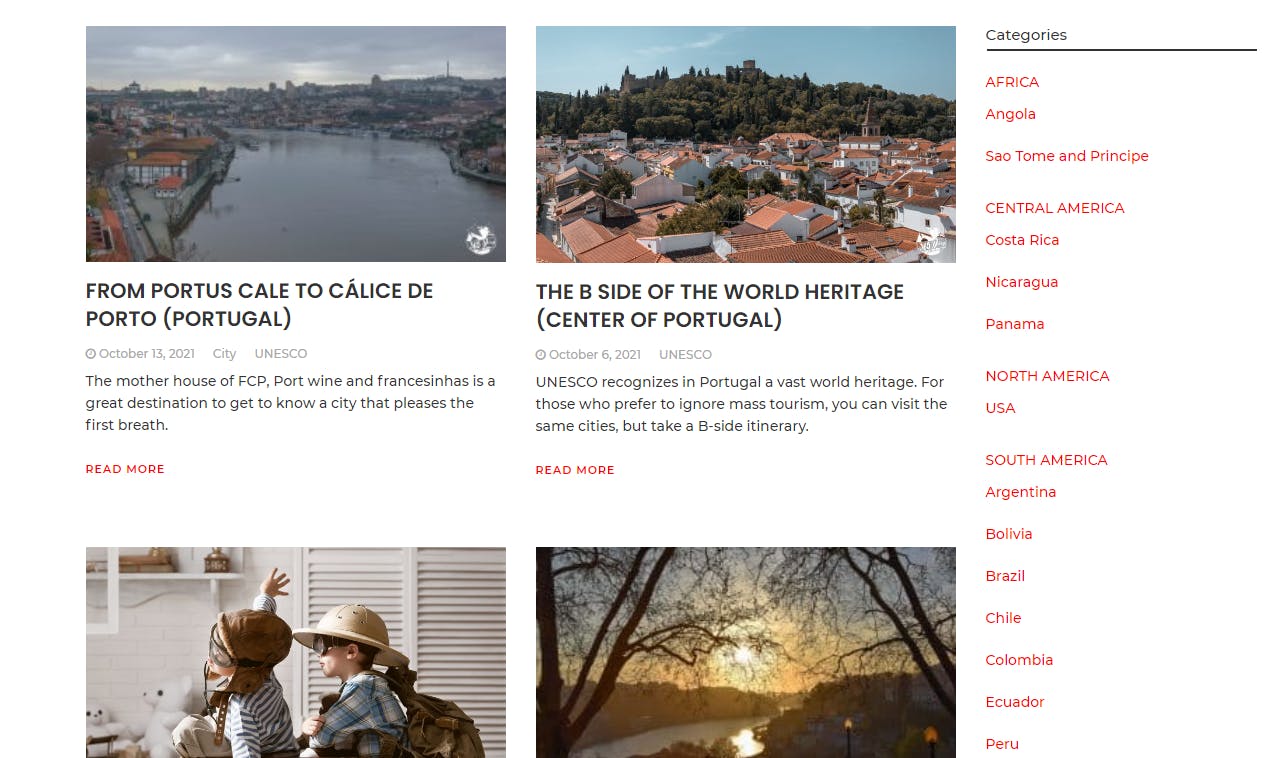This screenshot has width=1275, height=758.
Task: Select the City tag on Porto post
Action: pyautogui.click(x=224, y=354)
